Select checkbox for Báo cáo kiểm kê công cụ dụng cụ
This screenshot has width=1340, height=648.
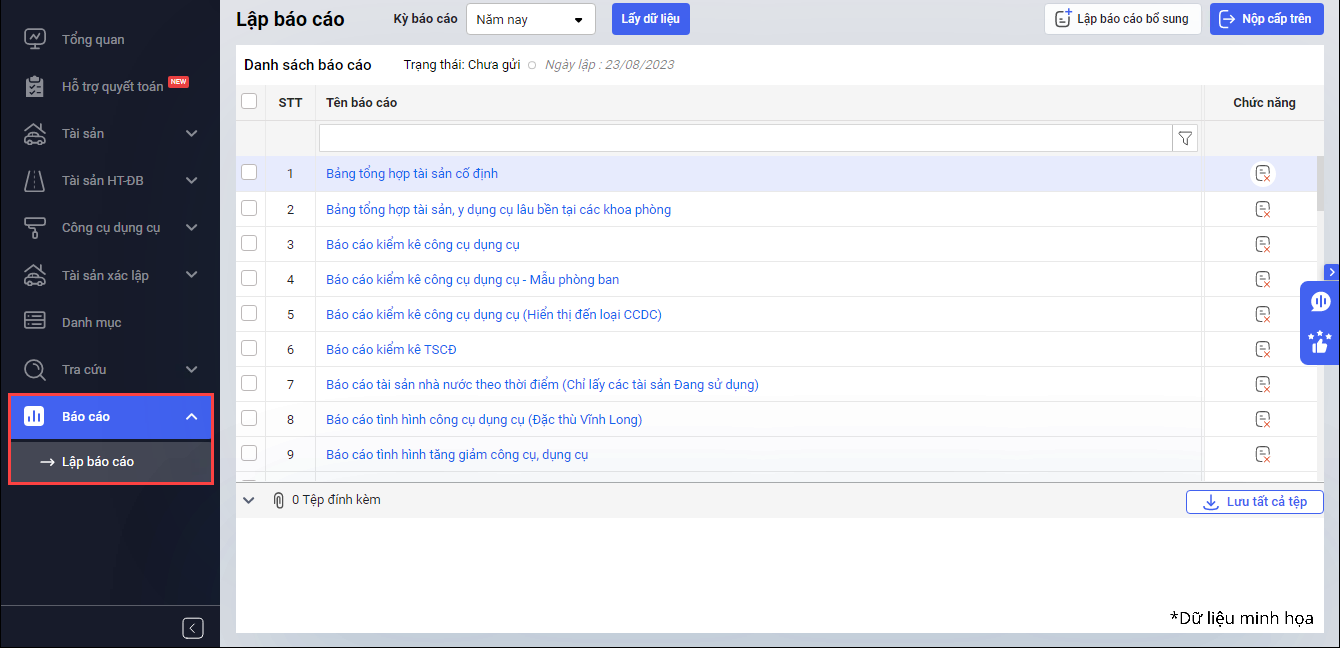pos(249,243)
